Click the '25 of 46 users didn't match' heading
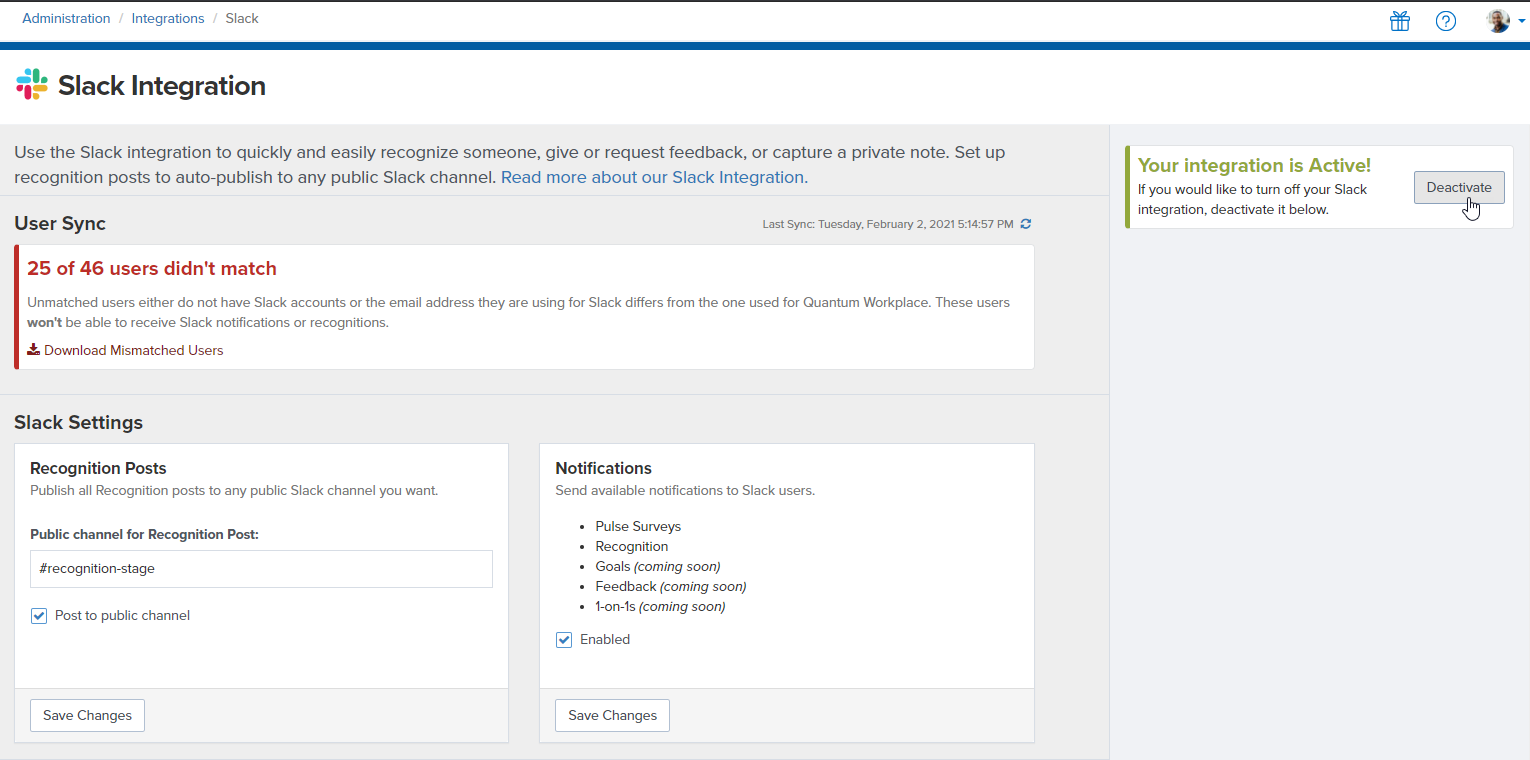 152,269
